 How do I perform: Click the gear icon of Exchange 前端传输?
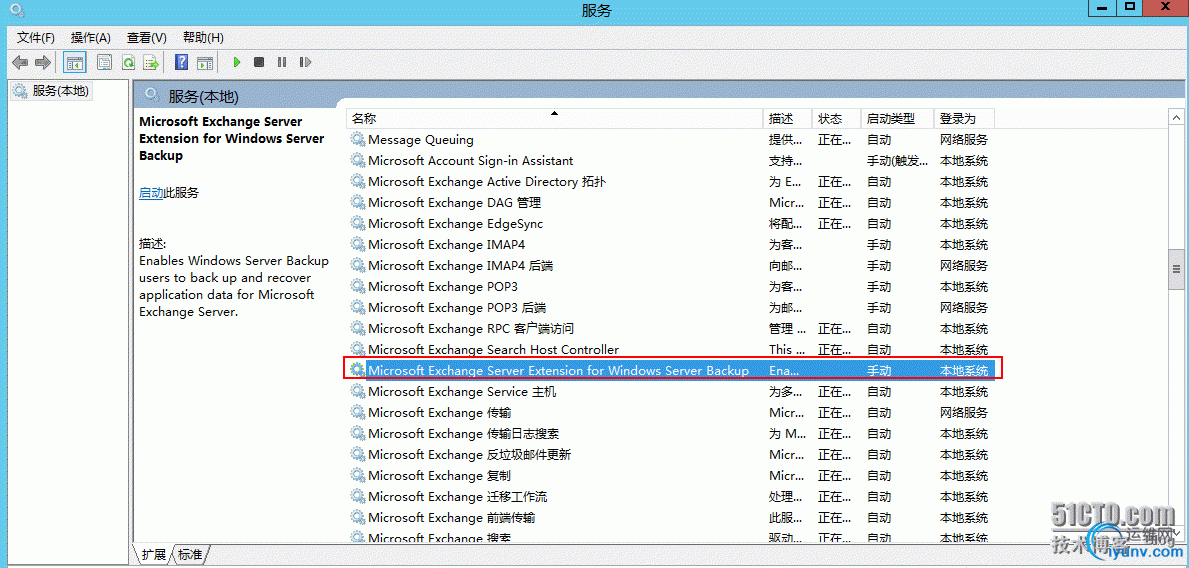pos(357,518)
